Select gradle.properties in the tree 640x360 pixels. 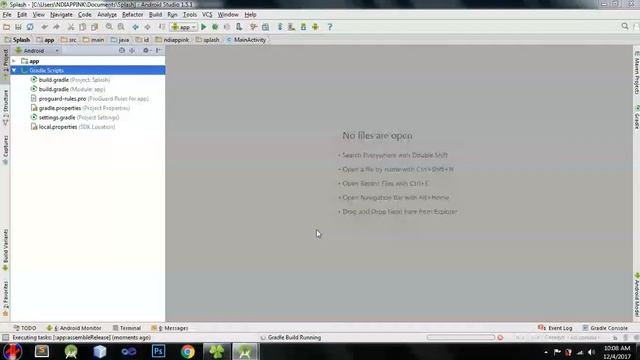point(80,108)
